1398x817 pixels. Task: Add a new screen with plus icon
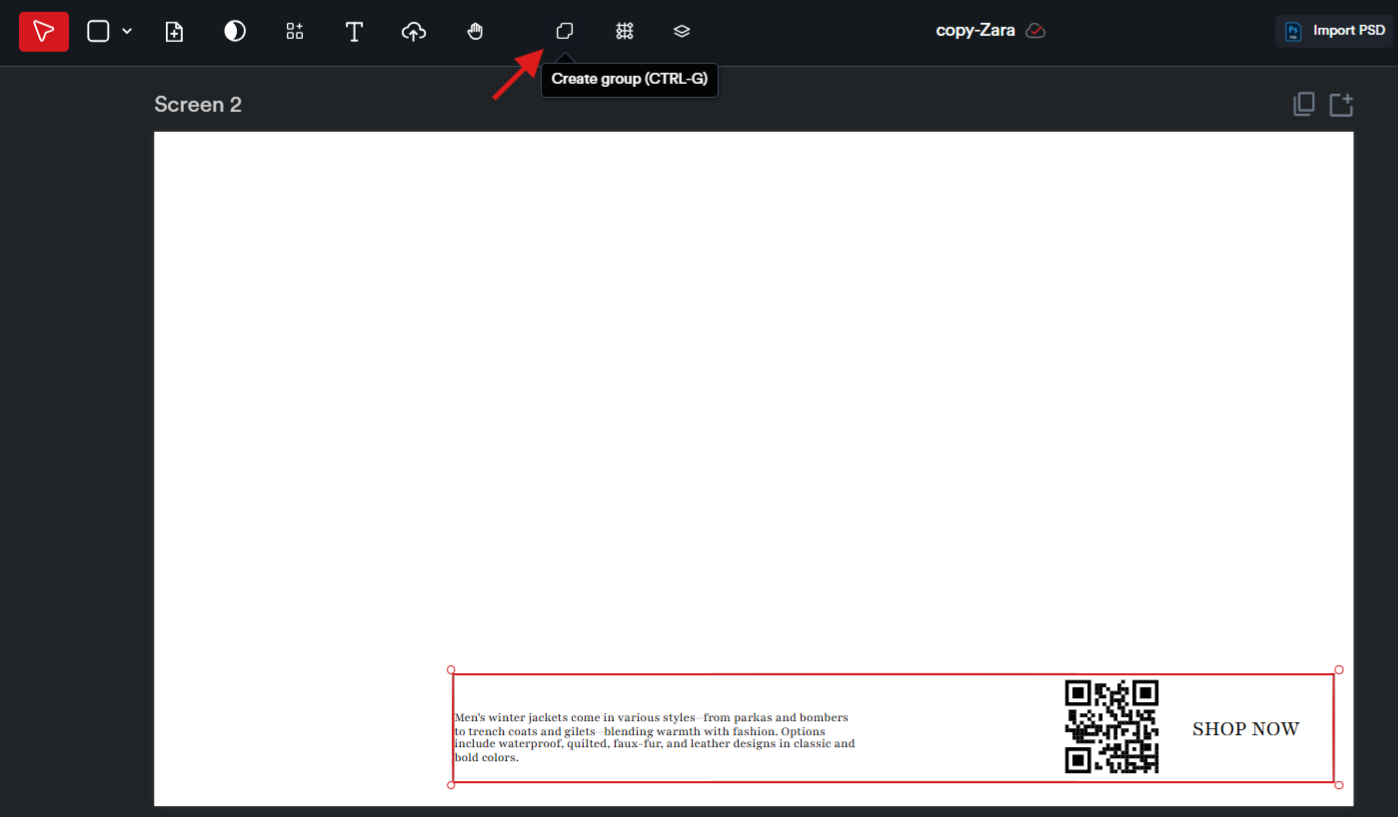[1341, 104]
